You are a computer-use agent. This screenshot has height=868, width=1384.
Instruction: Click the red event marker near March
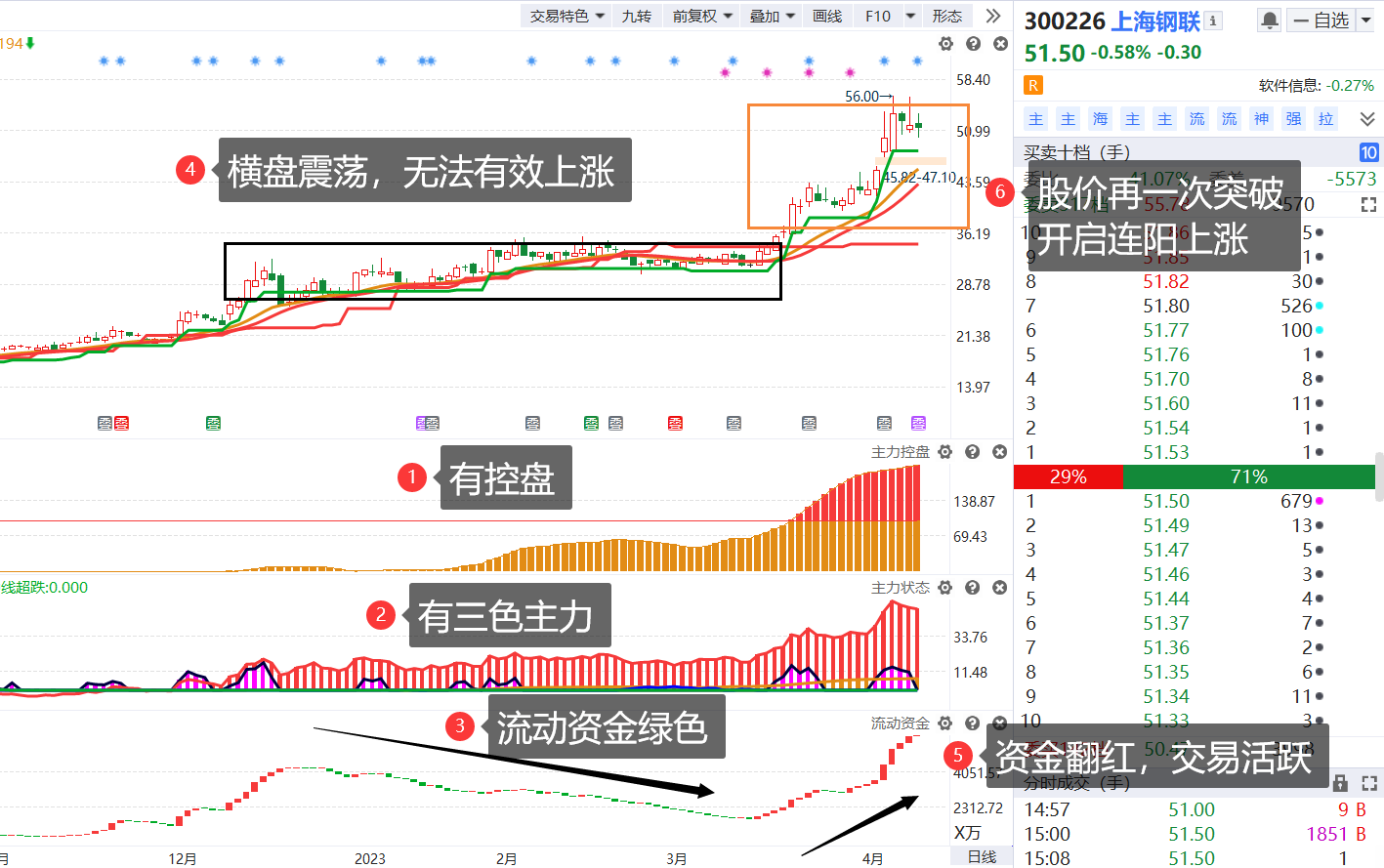(675, 423)
